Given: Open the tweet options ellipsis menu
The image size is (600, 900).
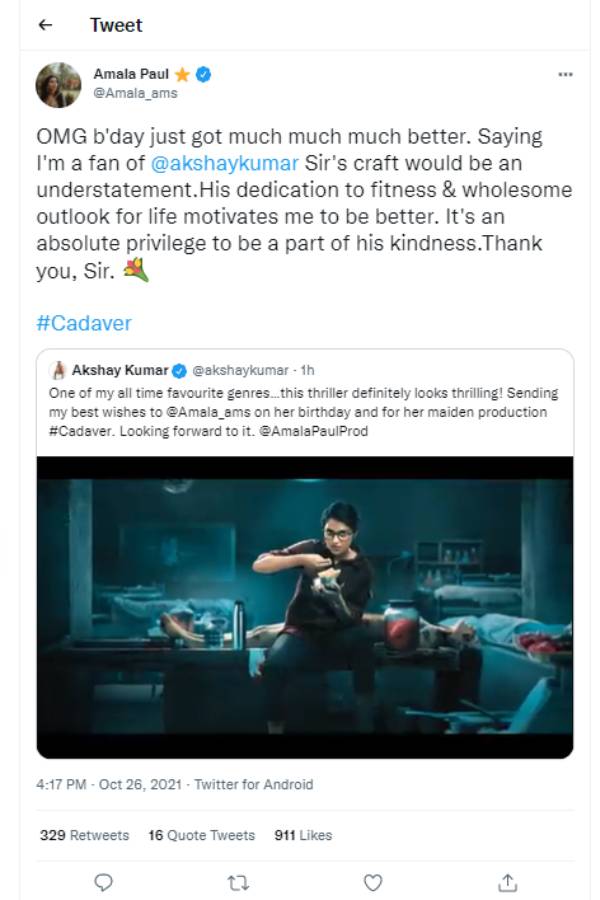Looking at the screenshot, I should tap(565, 73).
